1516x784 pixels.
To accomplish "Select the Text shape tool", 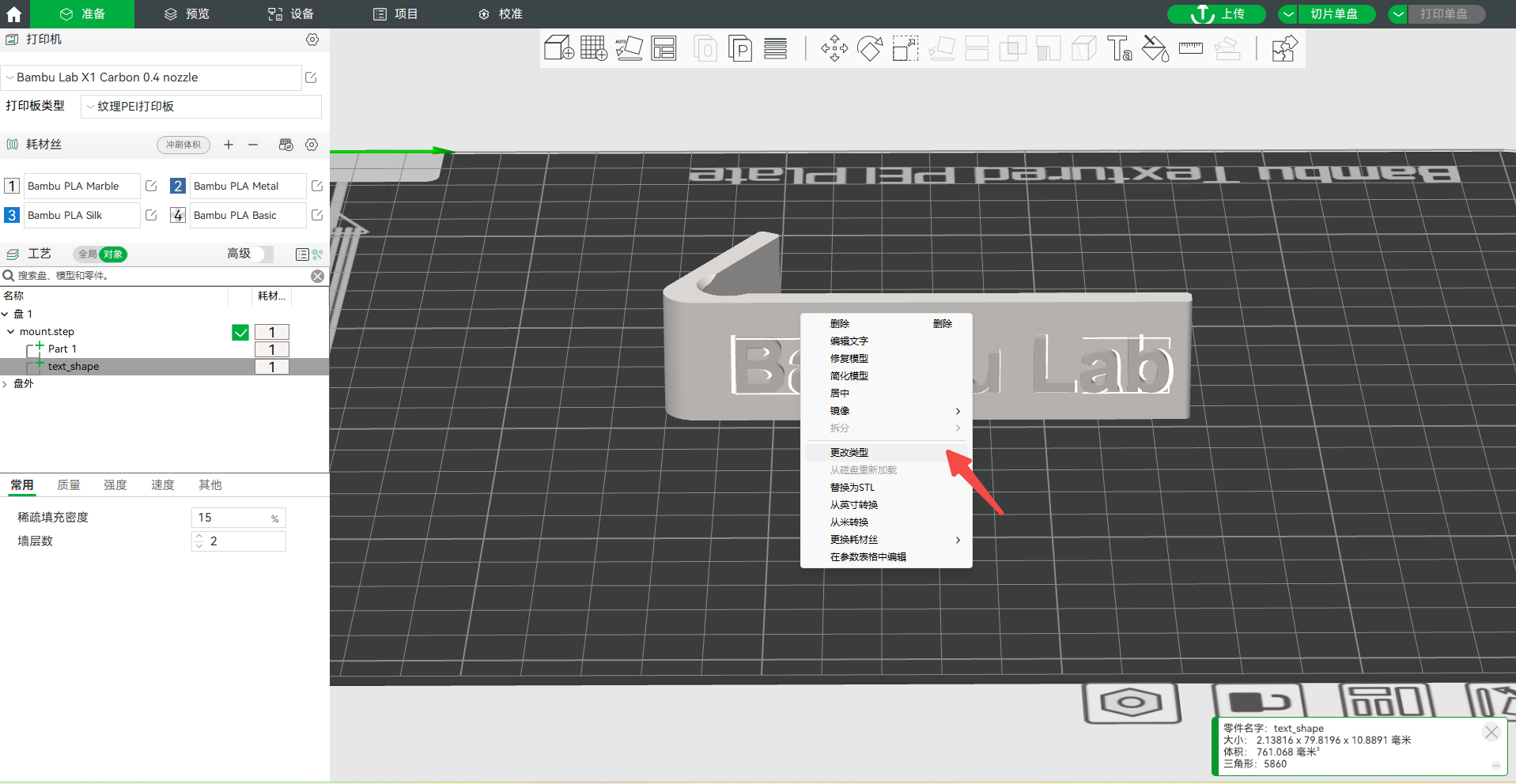I will pos(1119,48).
